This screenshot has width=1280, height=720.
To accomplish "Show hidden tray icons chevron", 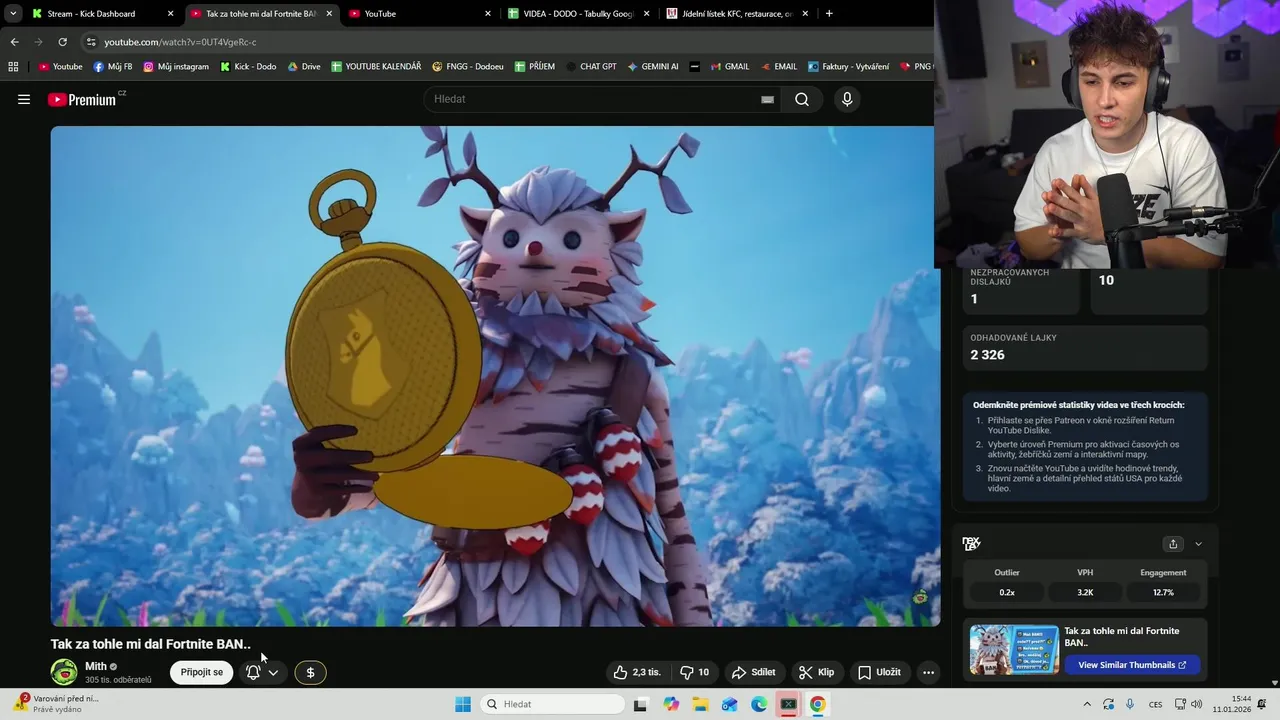I will (1087, 704).
